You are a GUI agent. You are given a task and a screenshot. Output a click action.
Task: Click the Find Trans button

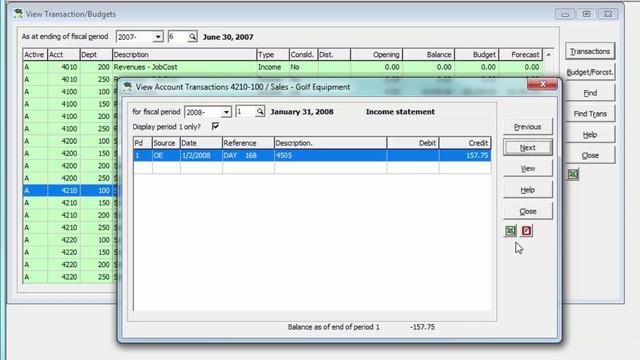point(590,114)
